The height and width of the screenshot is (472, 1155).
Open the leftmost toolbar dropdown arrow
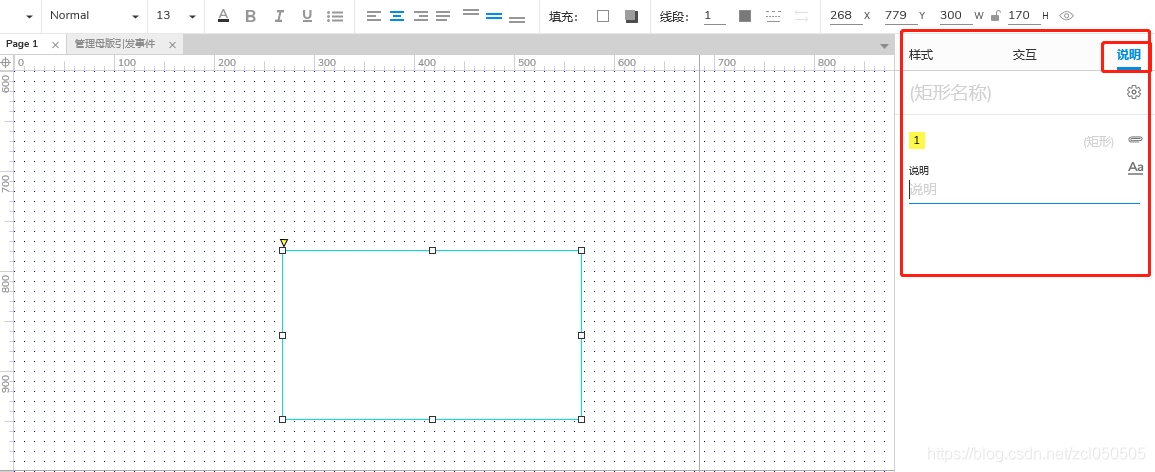point(29,16)
